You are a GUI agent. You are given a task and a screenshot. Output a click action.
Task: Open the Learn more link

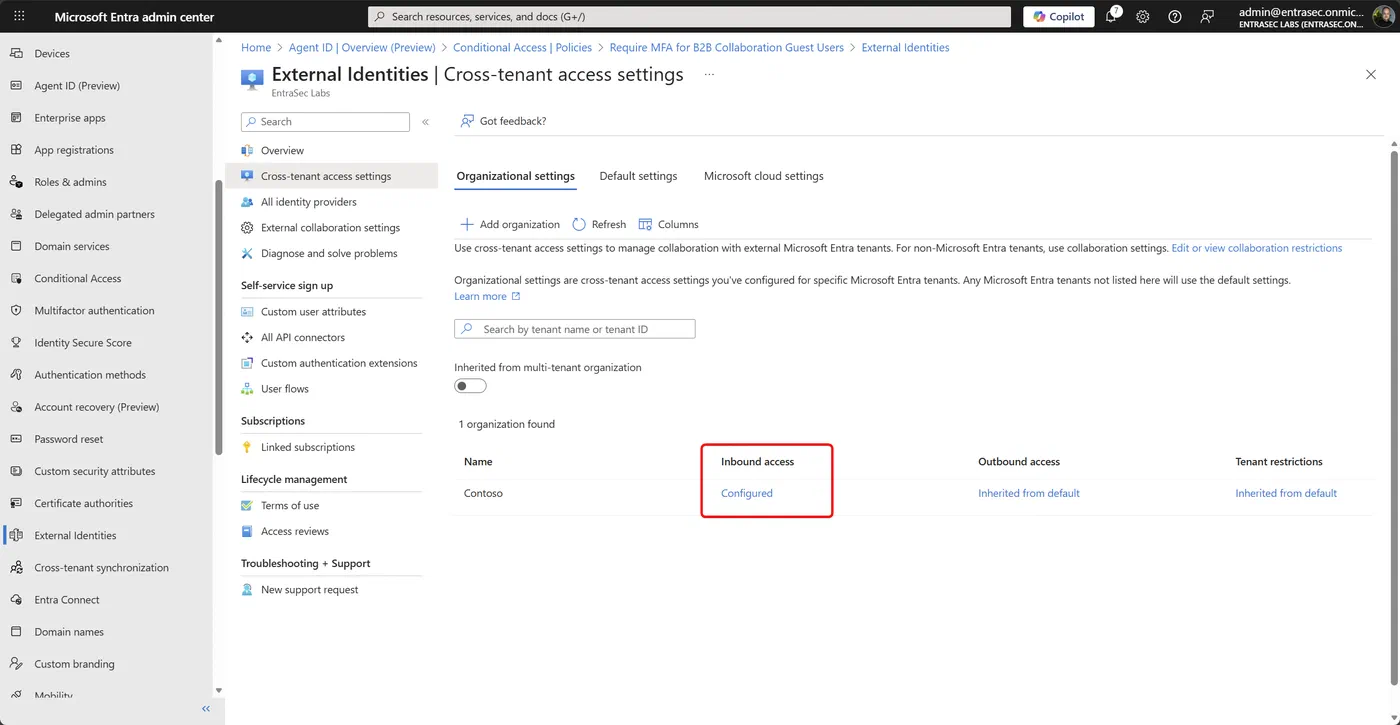click(487, 297)
